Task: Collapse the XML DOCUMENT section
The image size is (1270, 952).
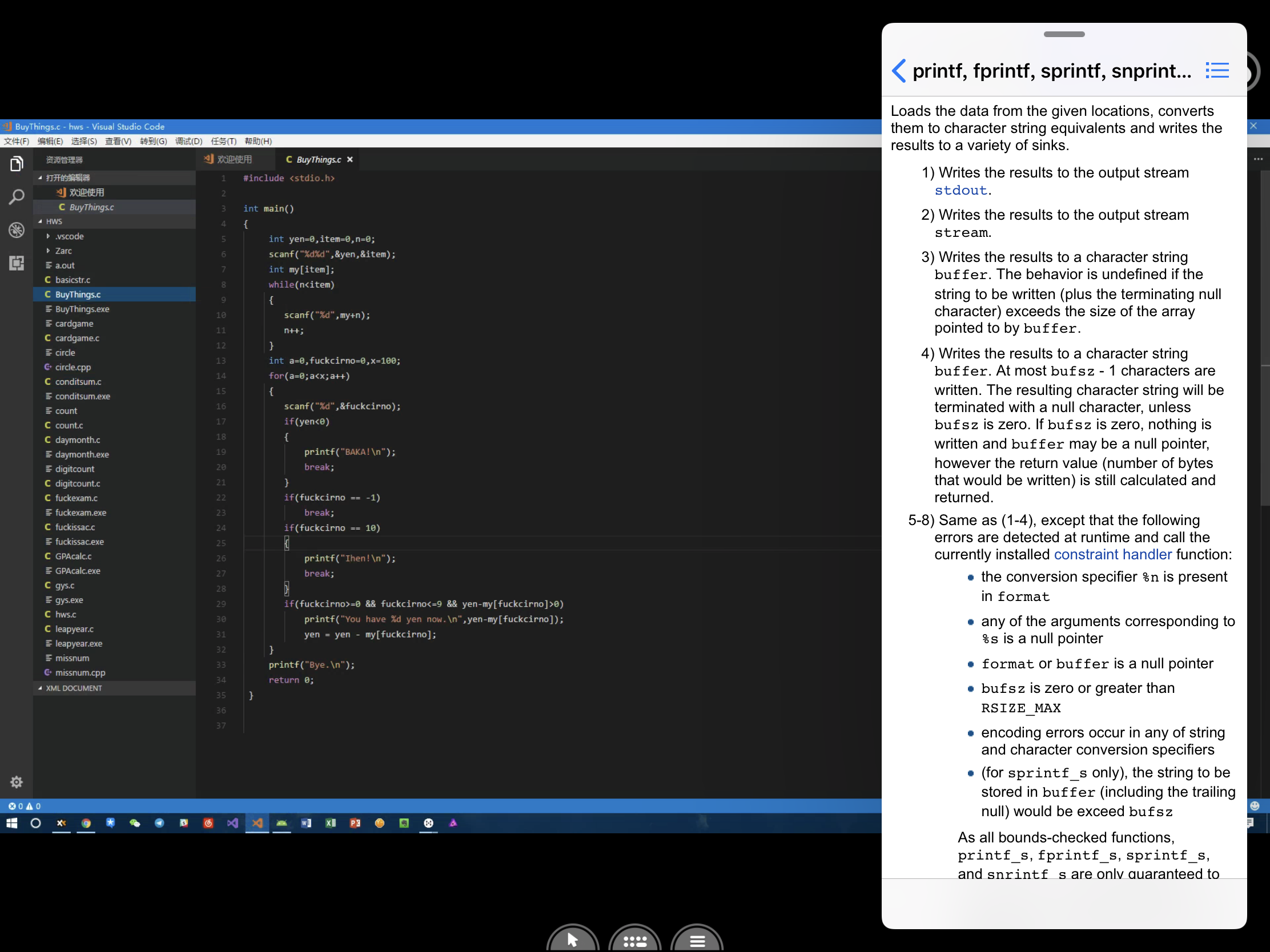Action: [x=115, y=688]
